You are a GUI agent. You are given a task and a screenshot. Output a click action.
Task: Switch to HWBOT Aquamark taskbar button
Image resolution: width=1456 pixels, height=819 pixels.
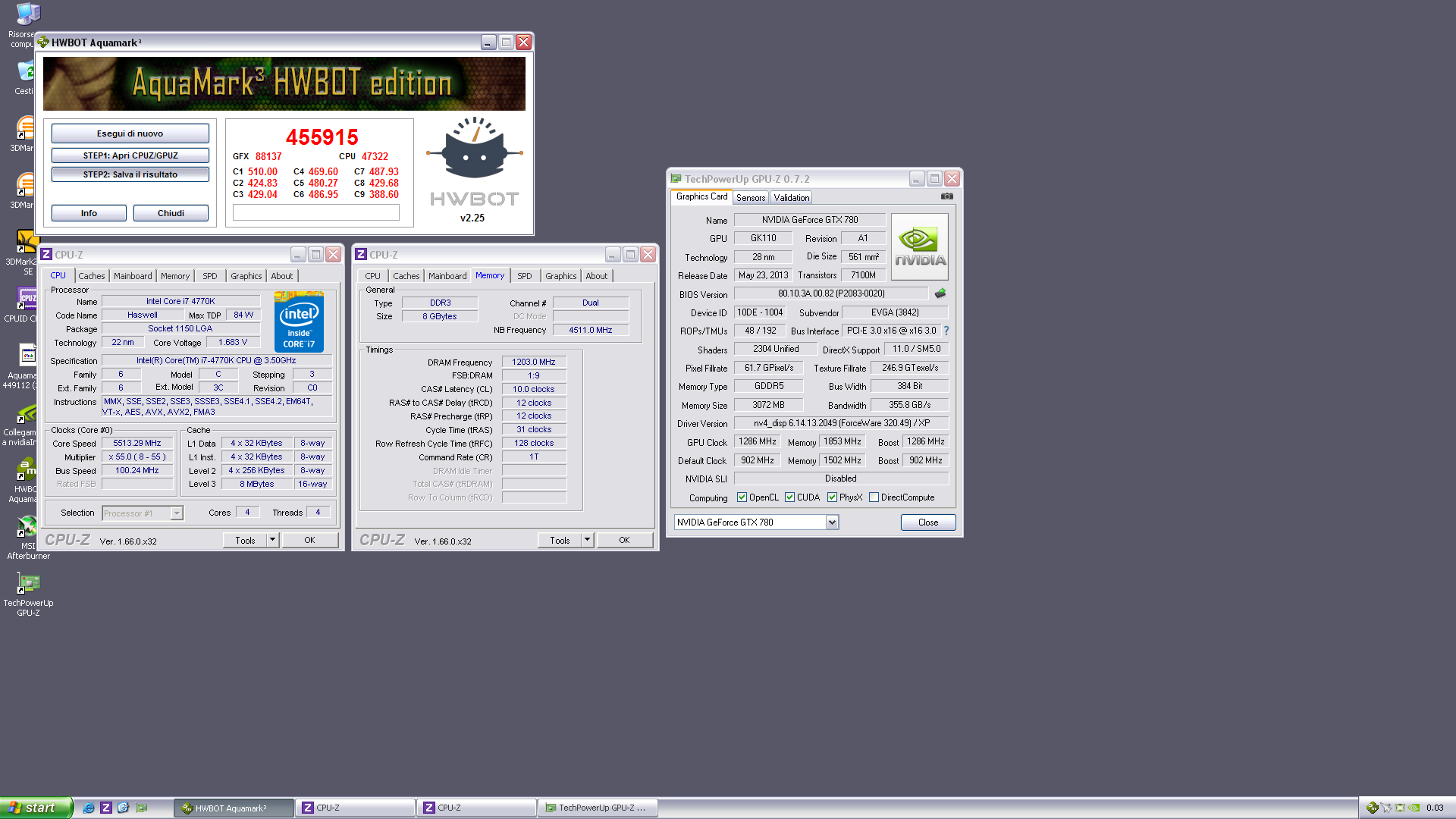pos(234,808)
